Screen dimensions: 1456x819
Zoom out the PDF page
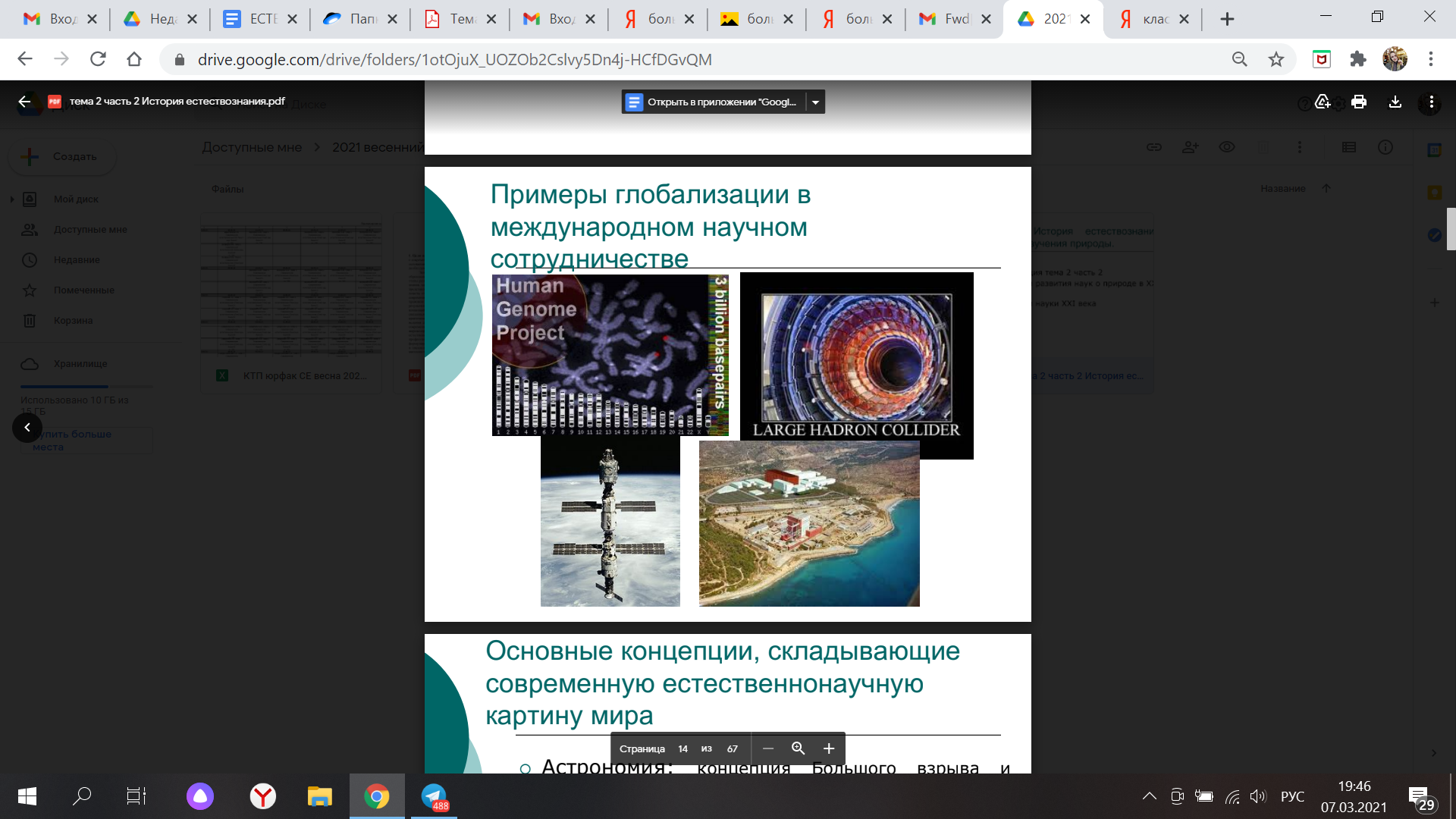(768, 748)
